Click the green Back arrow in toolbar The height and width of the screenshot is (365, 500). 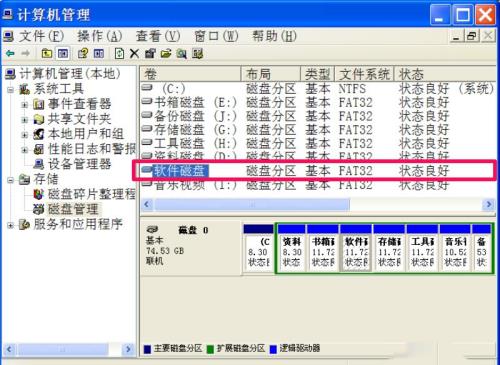[x=10, y=53]
